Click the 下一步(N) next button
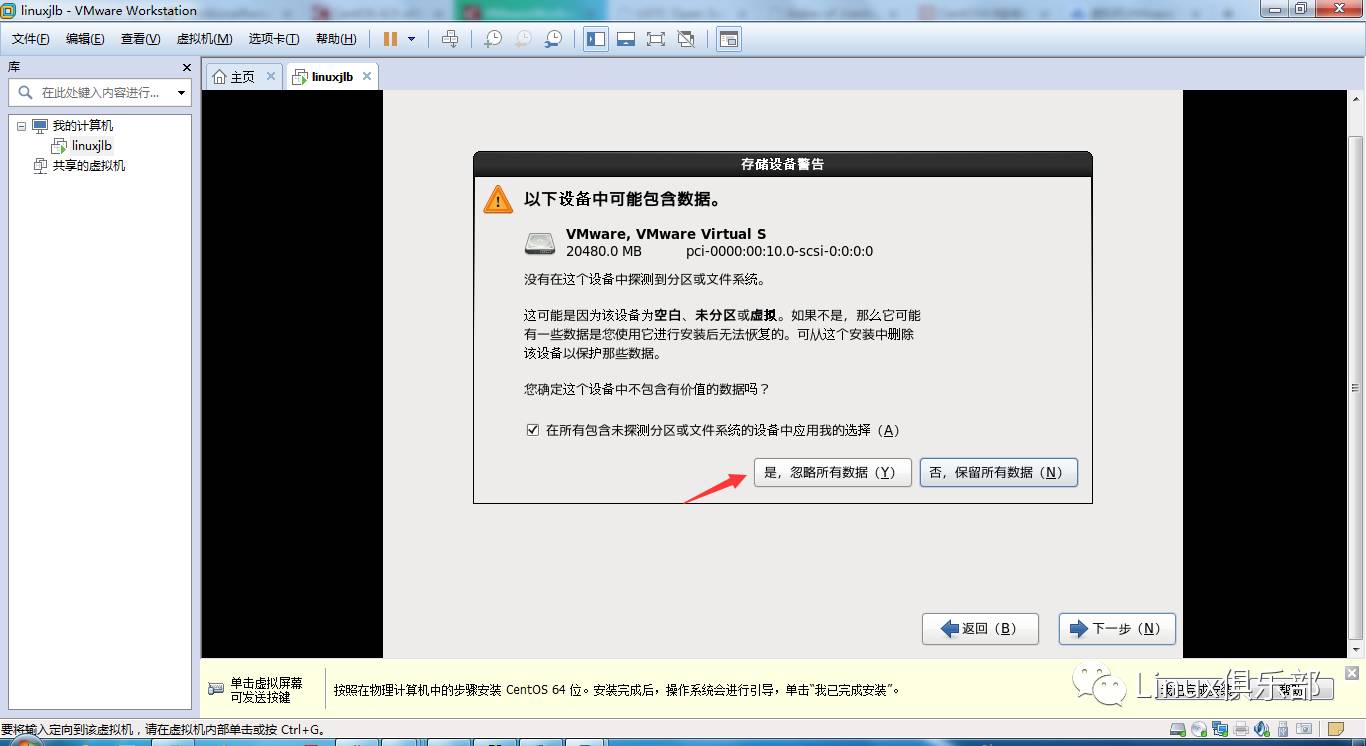This screenshot has width=1366, height=746. pos(1117,629)
